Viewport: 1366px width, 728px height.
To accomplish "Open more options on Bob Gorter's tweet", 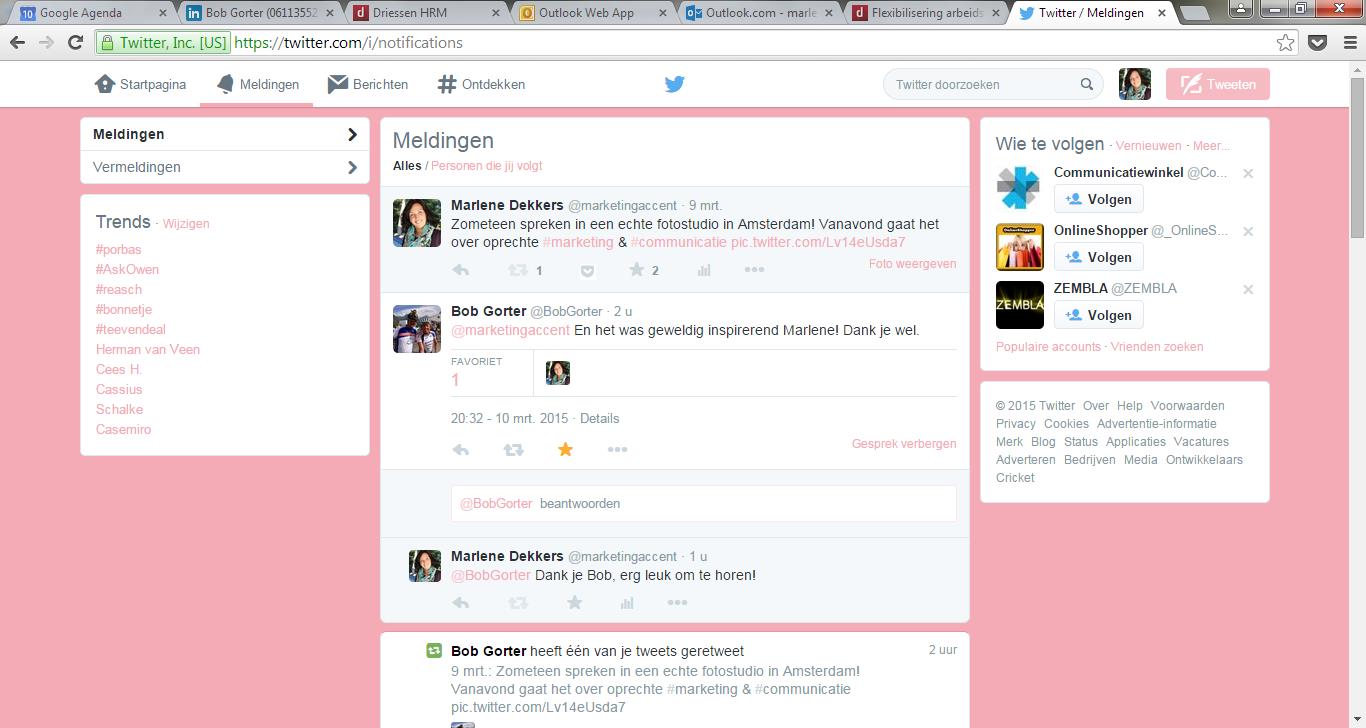I will pos(617,450).
